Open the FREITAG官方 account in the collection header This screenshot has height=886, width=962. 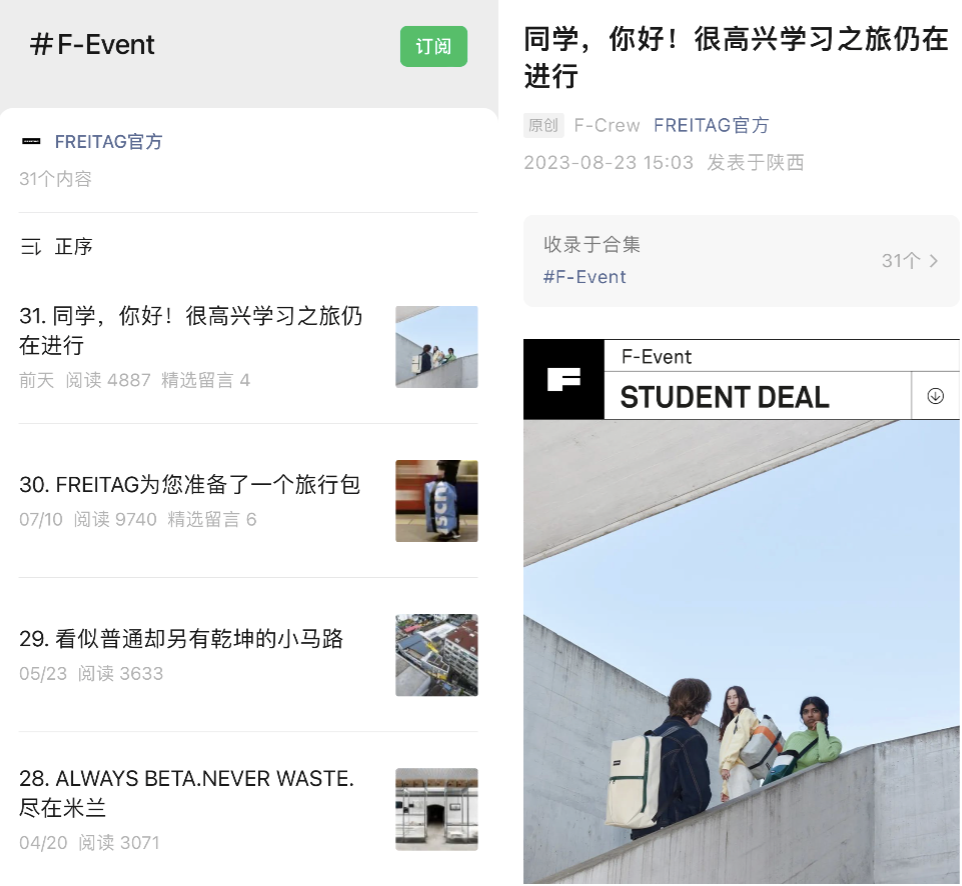[x=108, y=142]
